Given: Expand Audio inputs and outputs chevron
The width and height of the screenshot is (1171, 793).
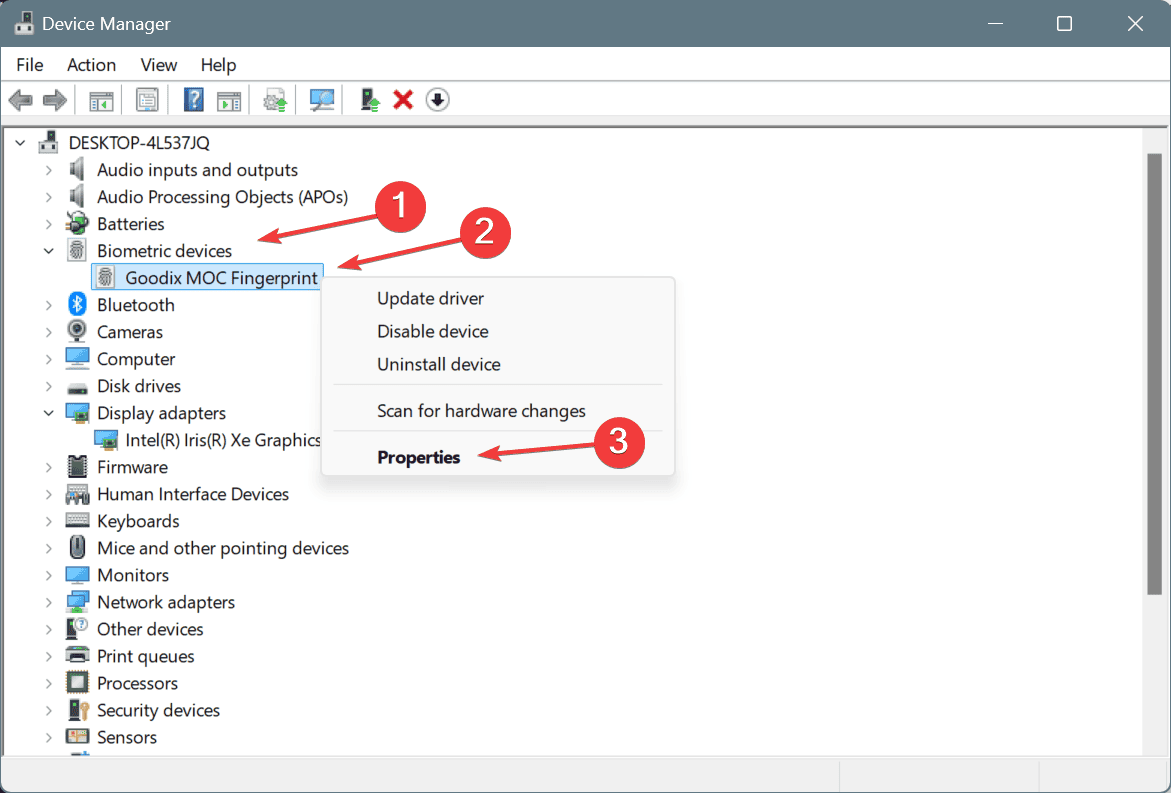Looking at the screenshot, I should coord(49,170).
